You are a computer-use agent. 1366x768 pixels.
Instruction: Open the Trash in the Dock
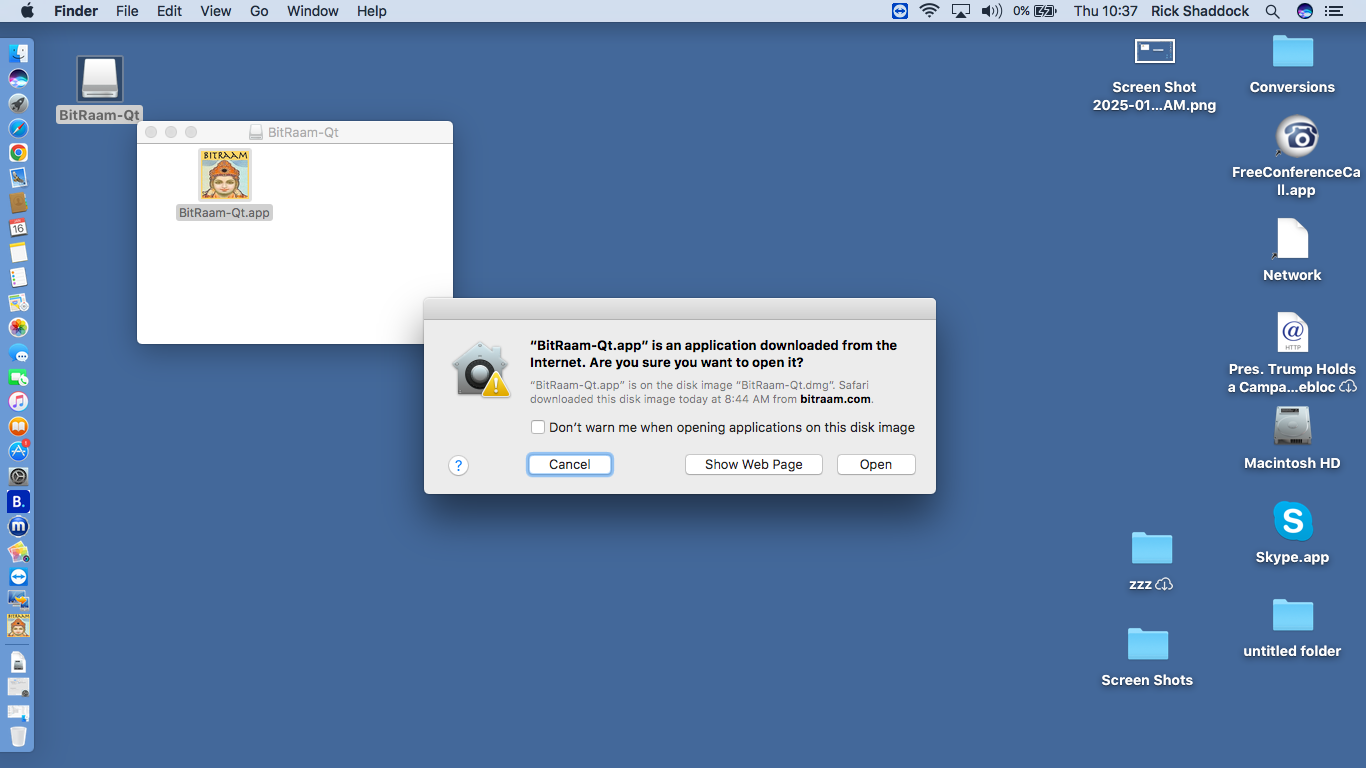click(18, 736)
